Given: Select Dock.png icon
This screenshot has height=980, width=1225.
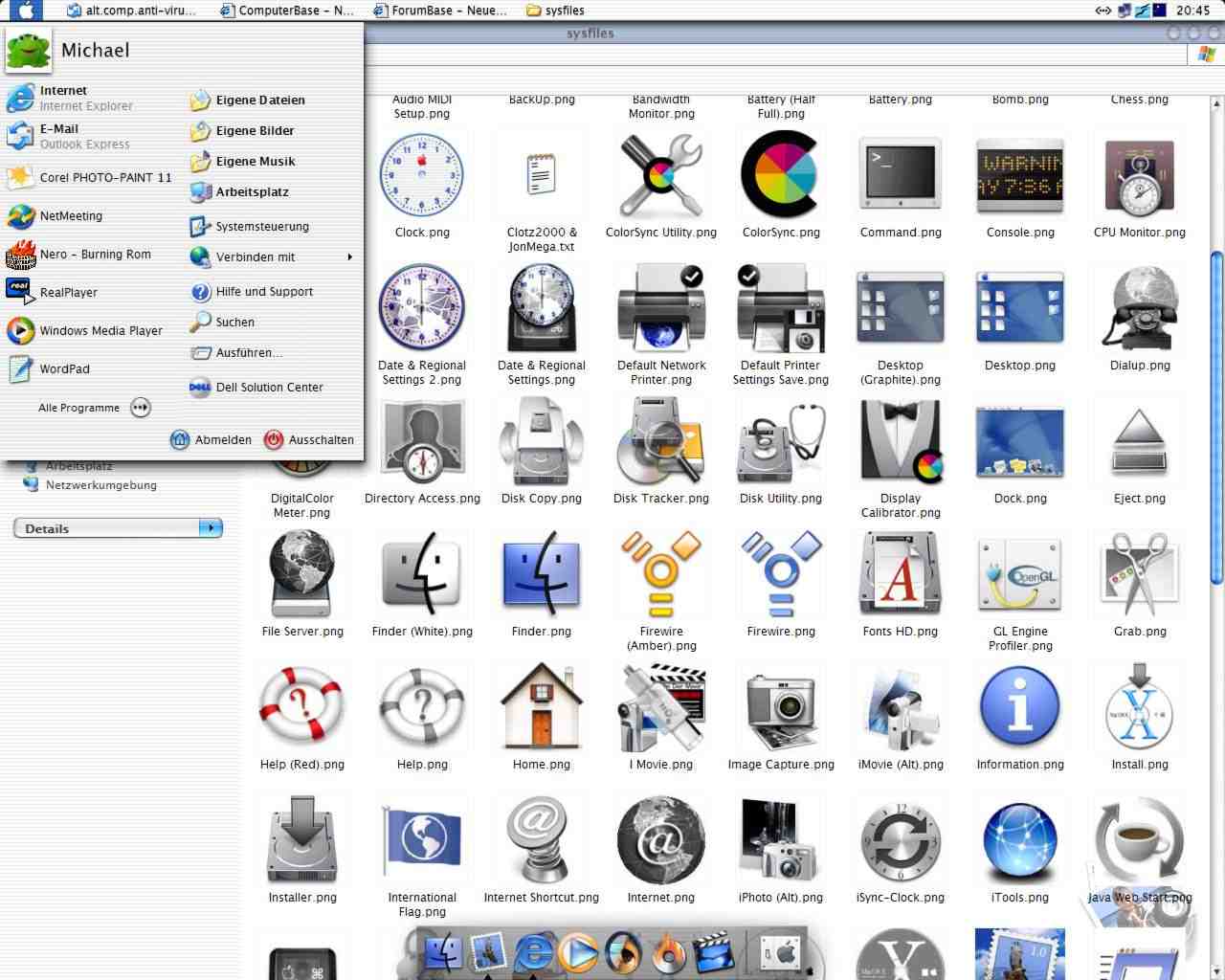Looking at the screenshot, I should (1020, 442).
